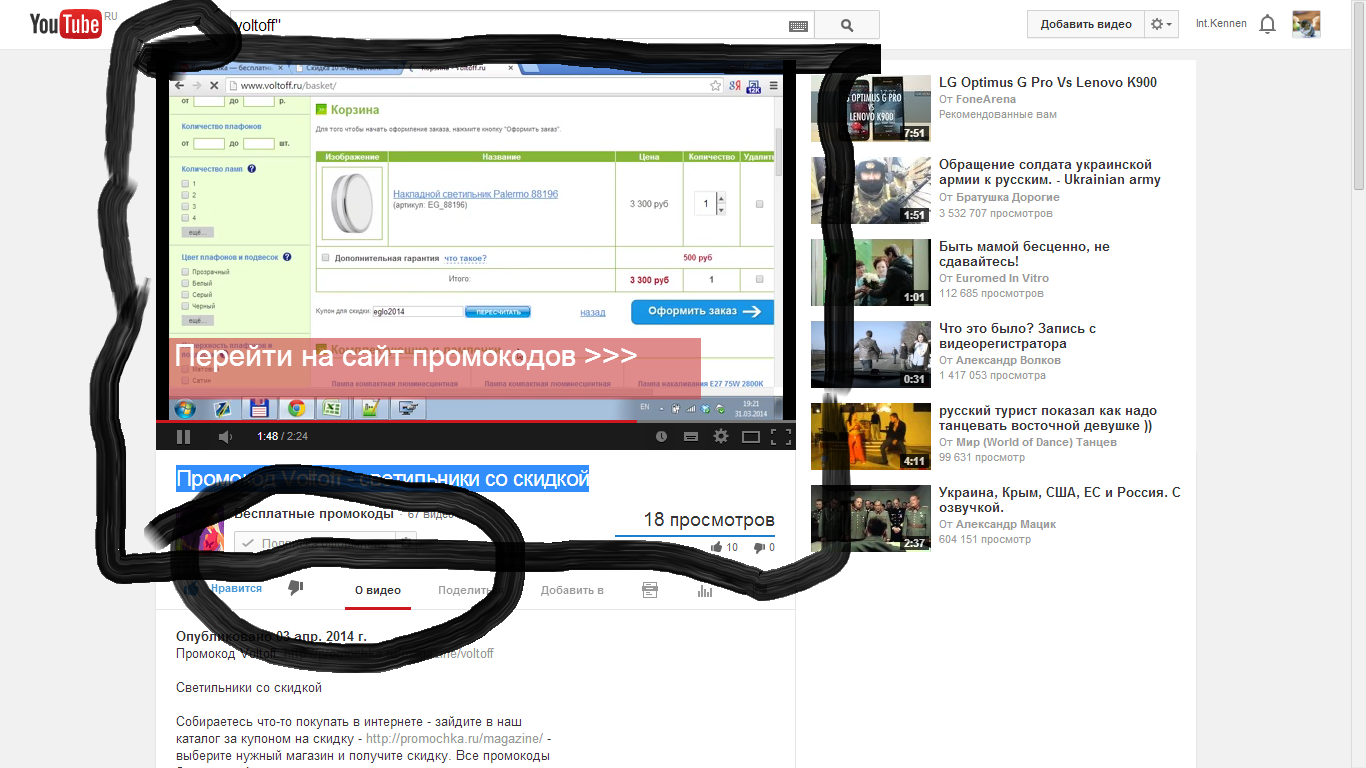Open the Обращение солдата украинской армии title
Viewport: 1366px width, 768px height.
[1050, 172]
